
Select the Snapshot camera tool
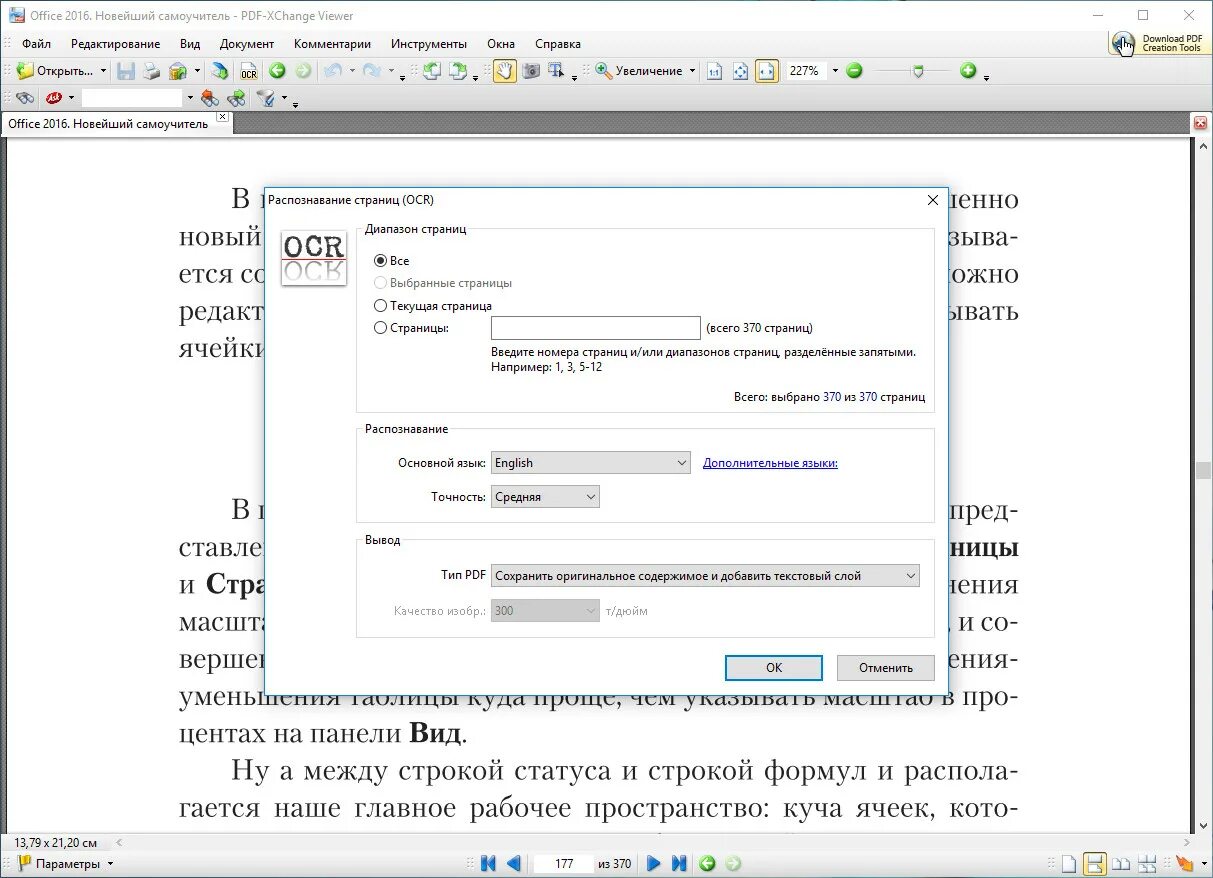click(531, 71)
